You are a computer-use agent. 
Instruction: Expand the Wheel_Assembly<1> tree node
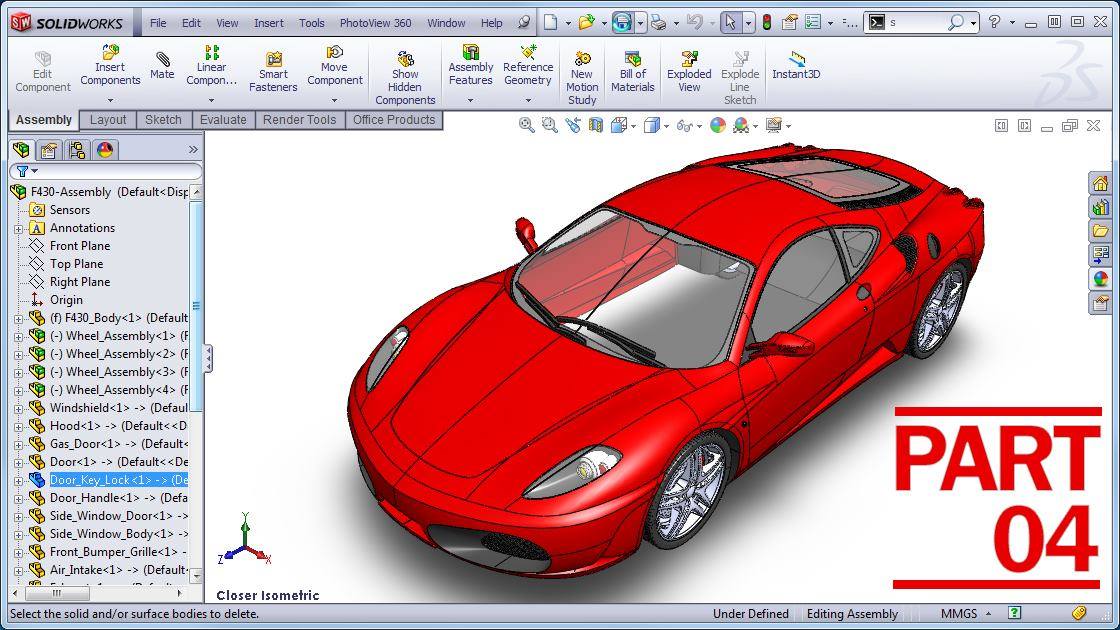(19, 336)
